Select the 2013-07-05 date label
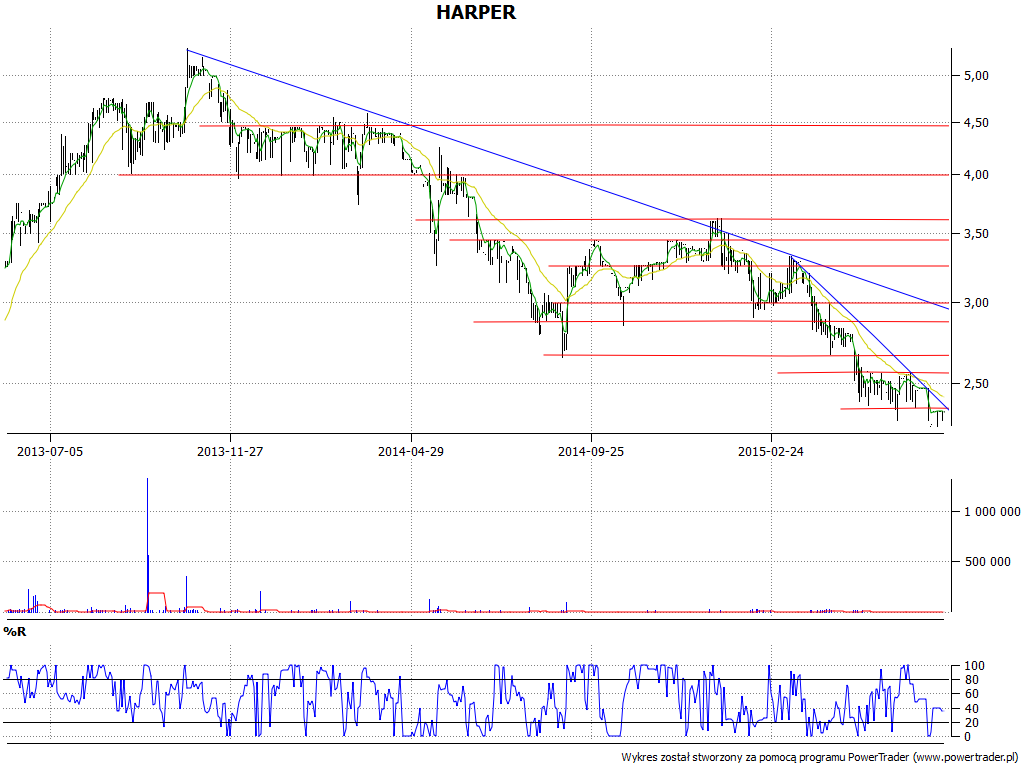 pyautogui.click(x=50, y=451)
